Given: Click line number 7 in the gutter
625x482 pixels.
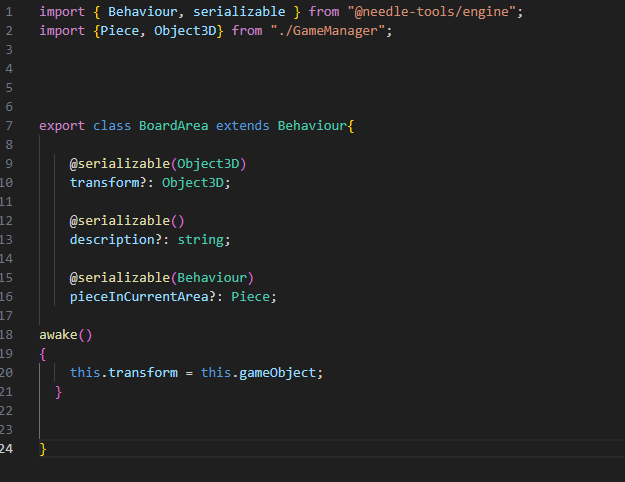Looking at the screenshot, I should [9, 126].
